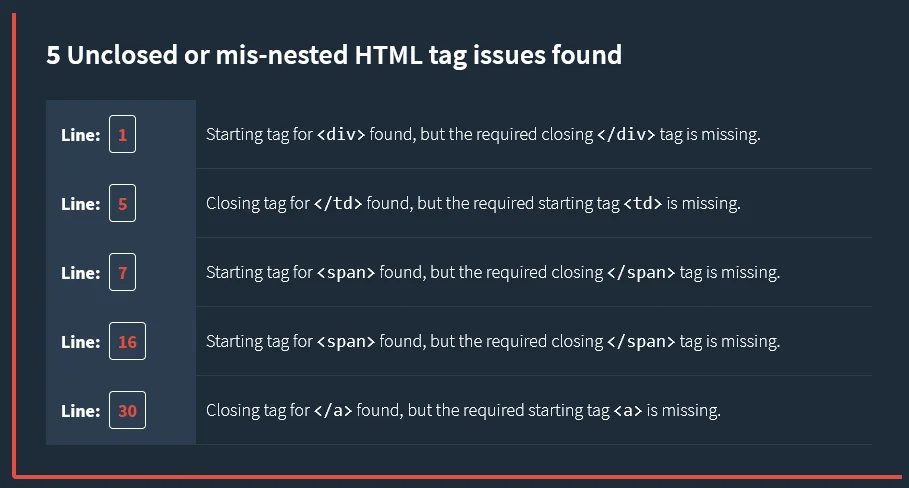This screenshot has width=909, height=488.
Task: Click the line number 5 badge
Action: [122, 204]
